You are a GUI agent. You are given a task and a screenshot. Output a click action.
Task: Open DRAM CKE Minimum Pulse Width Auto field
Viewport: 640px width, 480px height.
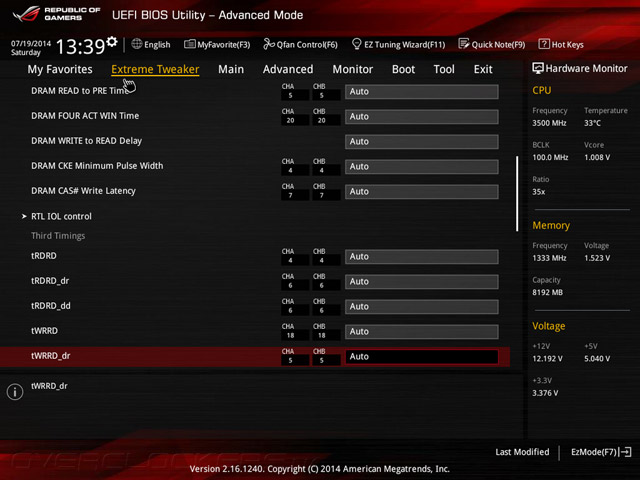[x=422, y=167]
